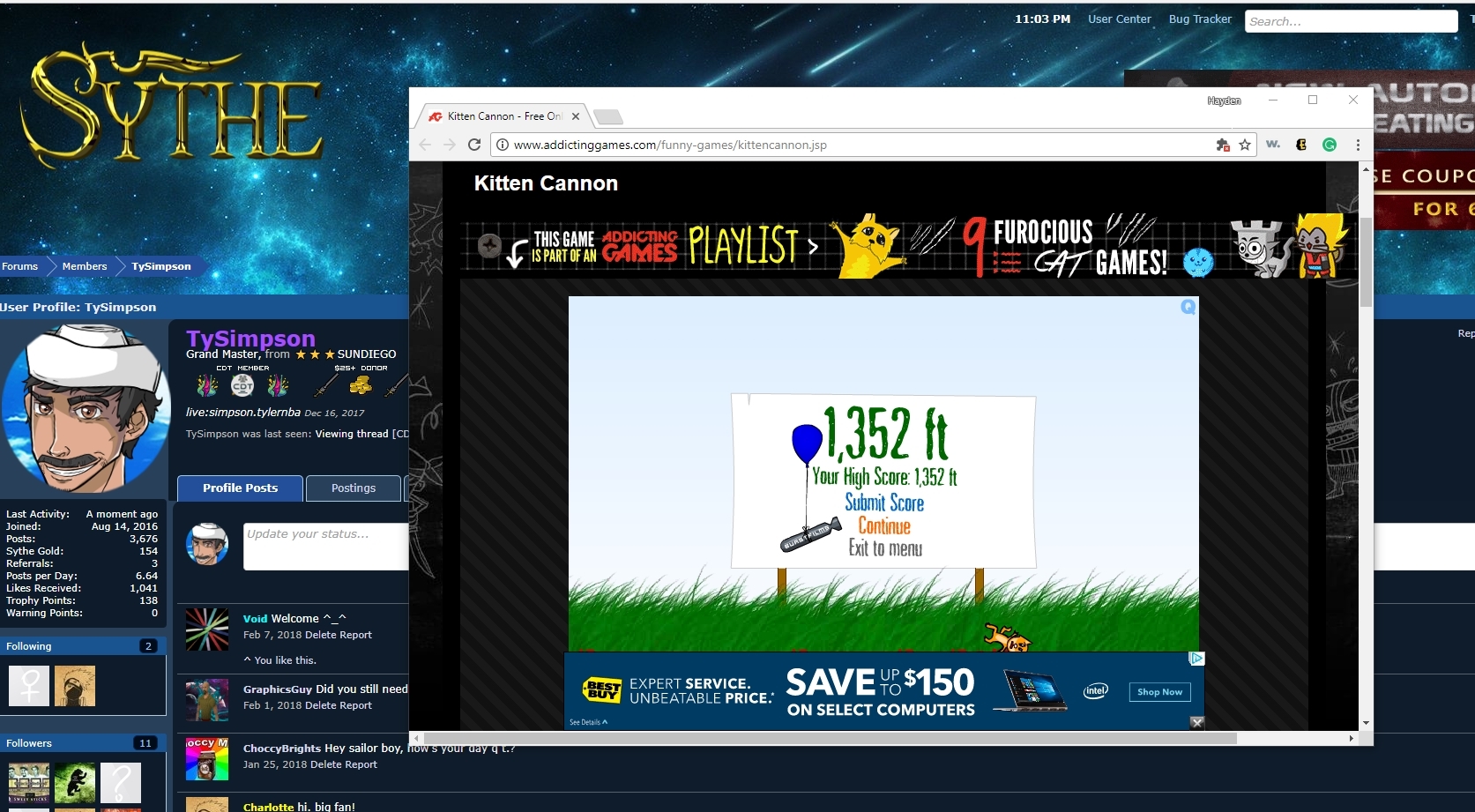Click the round icon left of playlist banner
This screenshot has width=1475, height=812.
click(489, 246)
